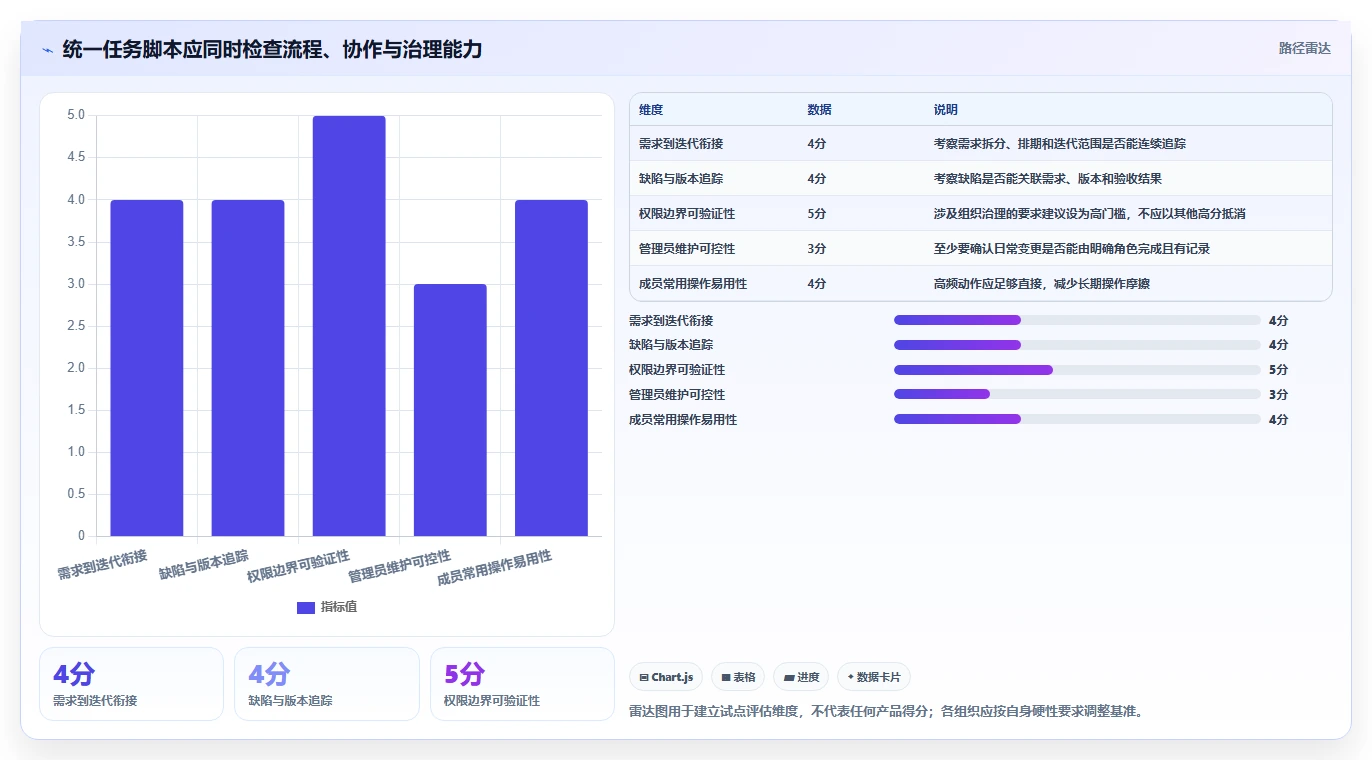Click progress list label 成员常用操作易用性
This screenshot has height=760, width=1372.
tap(683, 420)
